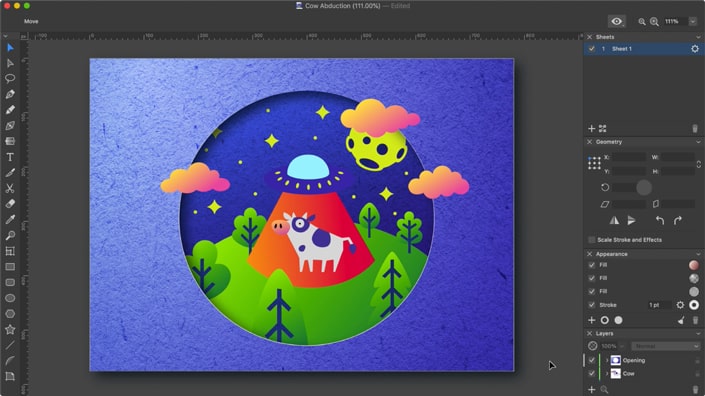This screenshot has height=396, width=705.
Task: Click the rotation angle dial
Action: pyautogui.click(x=644, y=187)
